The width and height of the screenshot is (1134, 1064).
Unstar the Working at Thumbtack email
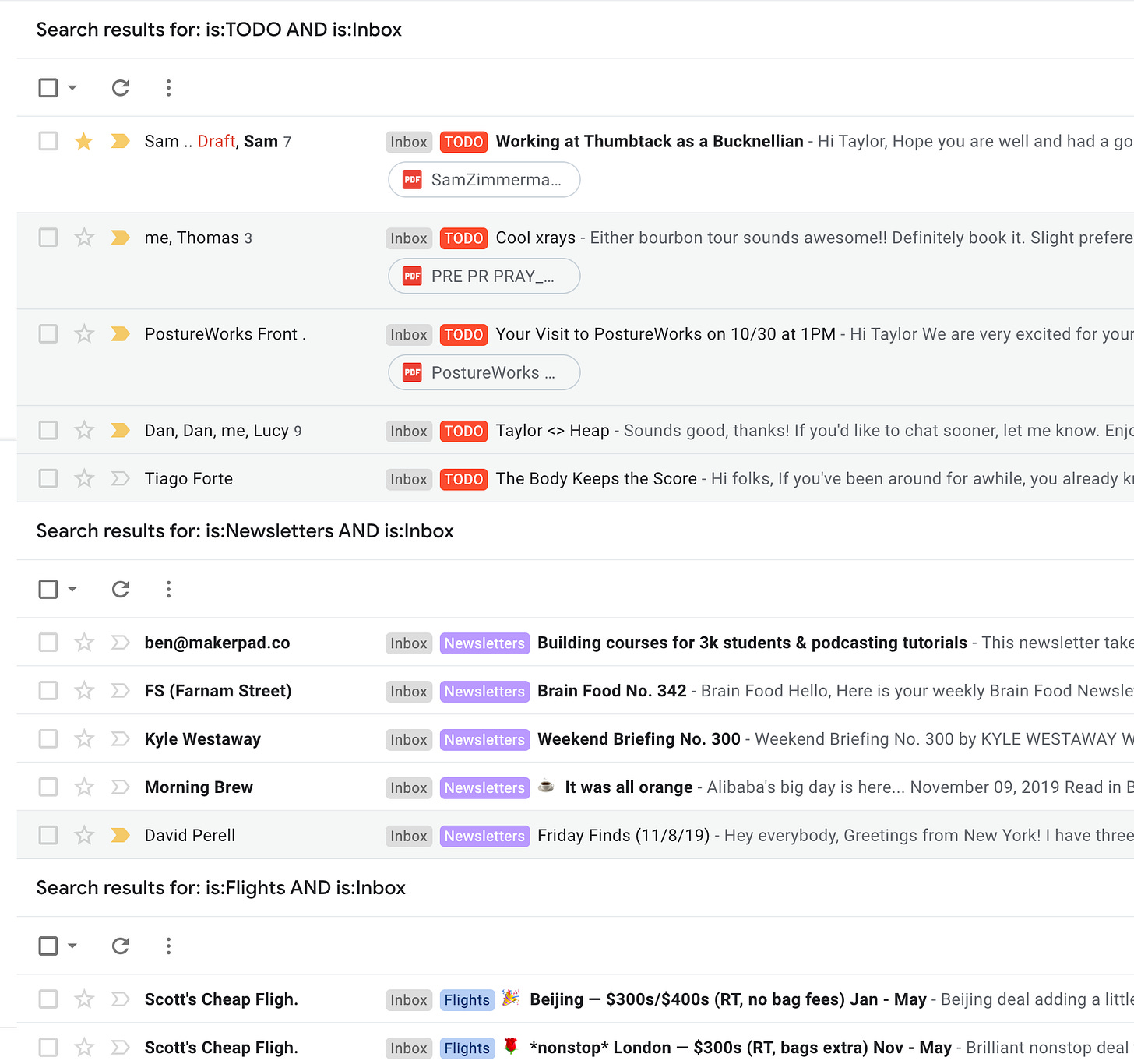[84, 142]
